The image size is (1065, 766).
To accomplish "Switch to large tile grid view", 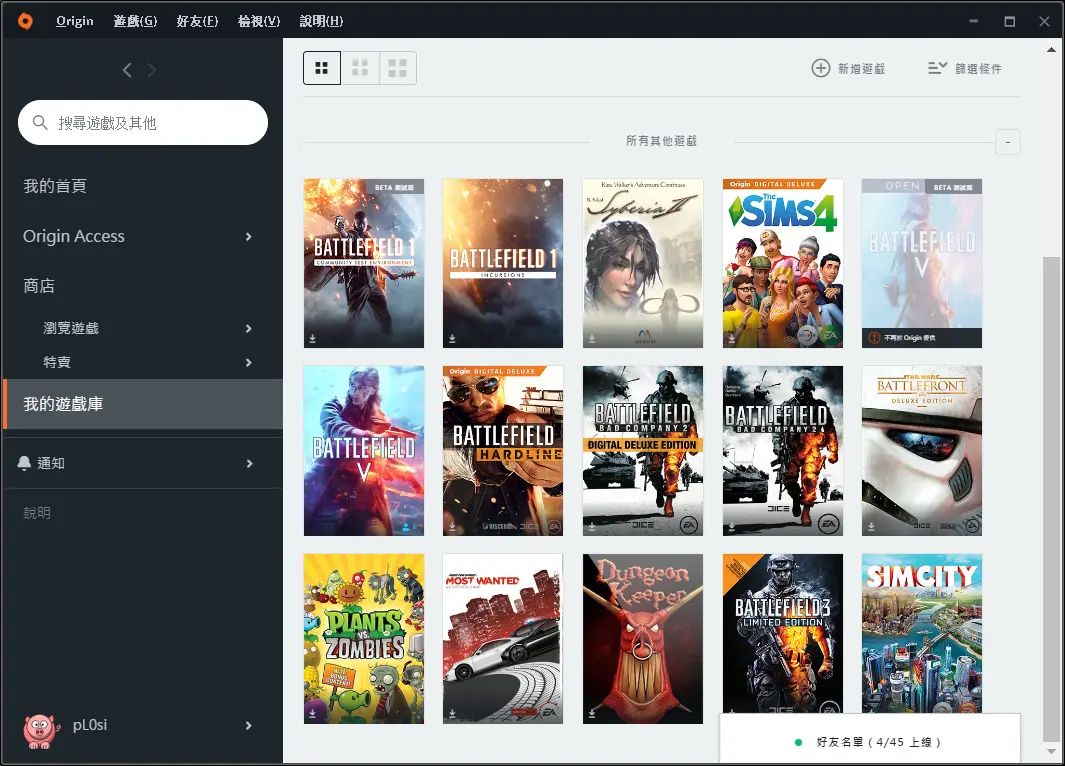I will tap(397, 68).
